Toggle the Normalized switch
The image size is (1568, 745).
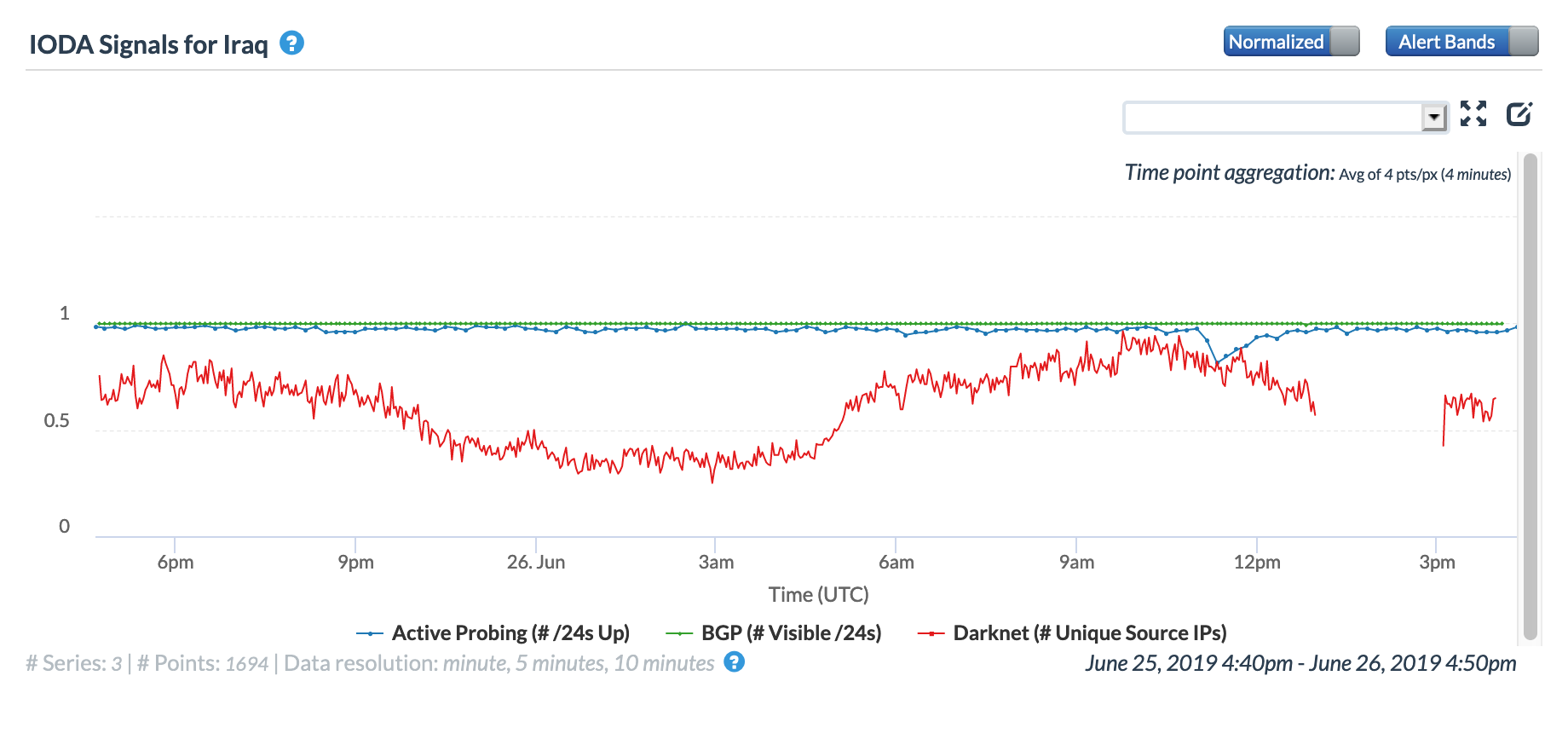[x=1290, y=42]
